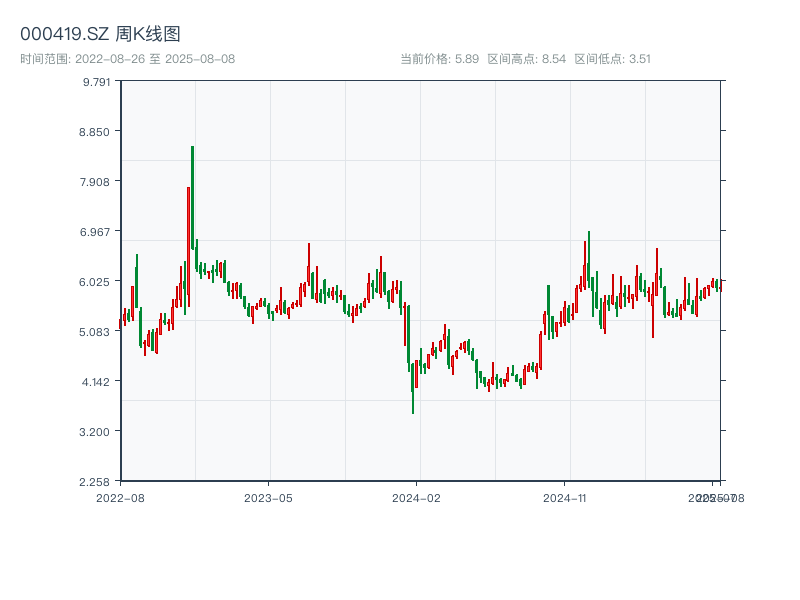
Task: Click the y-axis label 6.967
Action: (95, 232)
